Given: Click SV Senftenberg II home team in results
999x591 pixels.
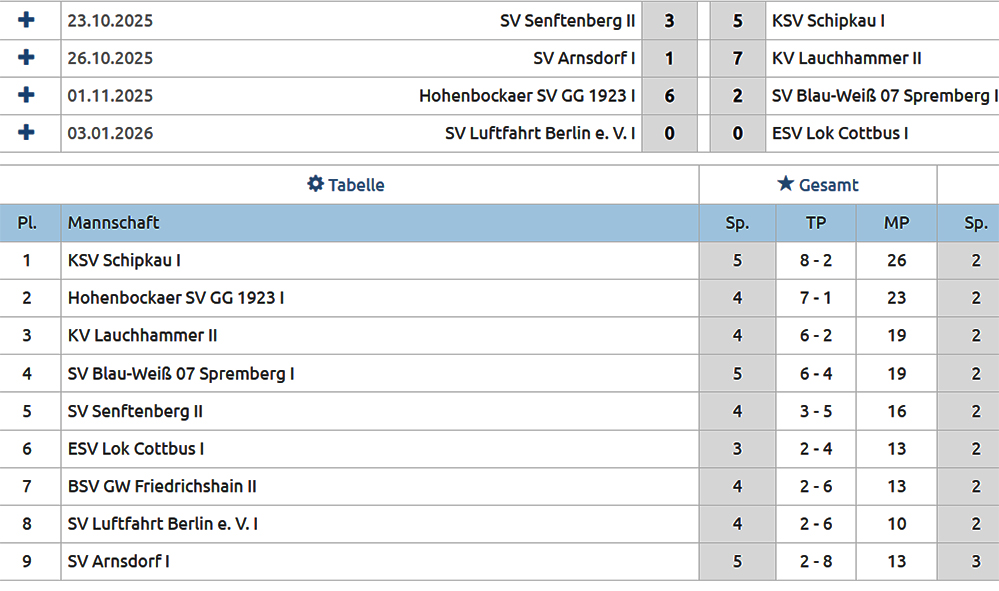Looking at the screenshot, I should [567, 20].
